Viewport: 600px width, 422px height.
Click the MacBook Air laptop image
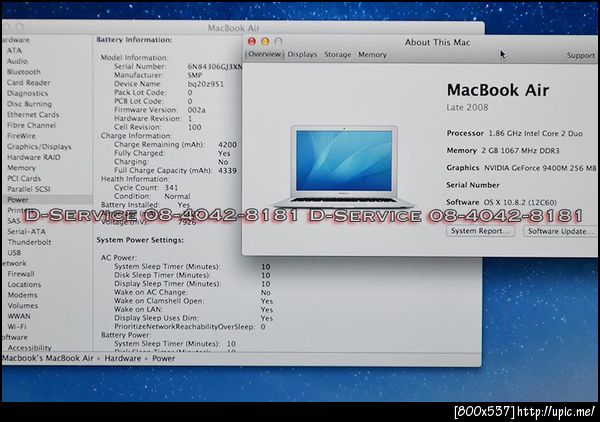click(344, 166)
